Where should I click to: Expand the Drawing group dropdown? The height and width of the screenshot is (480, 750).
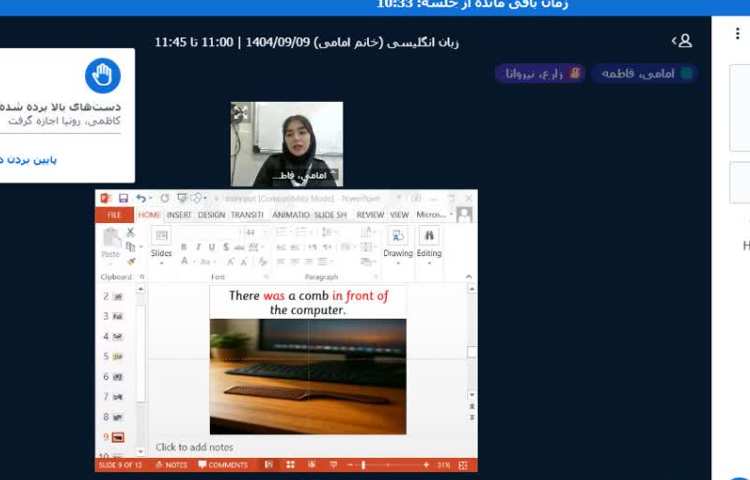pos(398,264)
